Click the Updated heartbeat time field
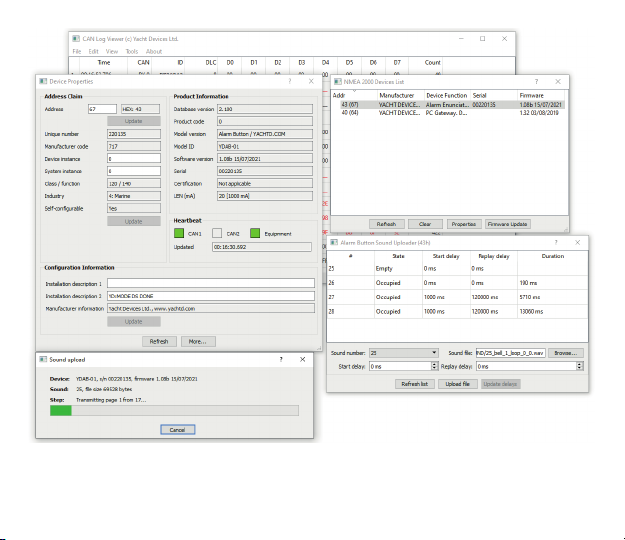The image size is (625, 540). click(x=262, y=247)
